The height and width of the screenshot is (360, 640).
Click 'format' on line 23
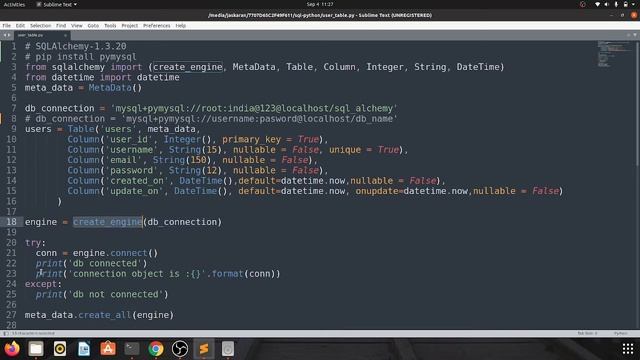pyautogui.click(x=227, y=273)
